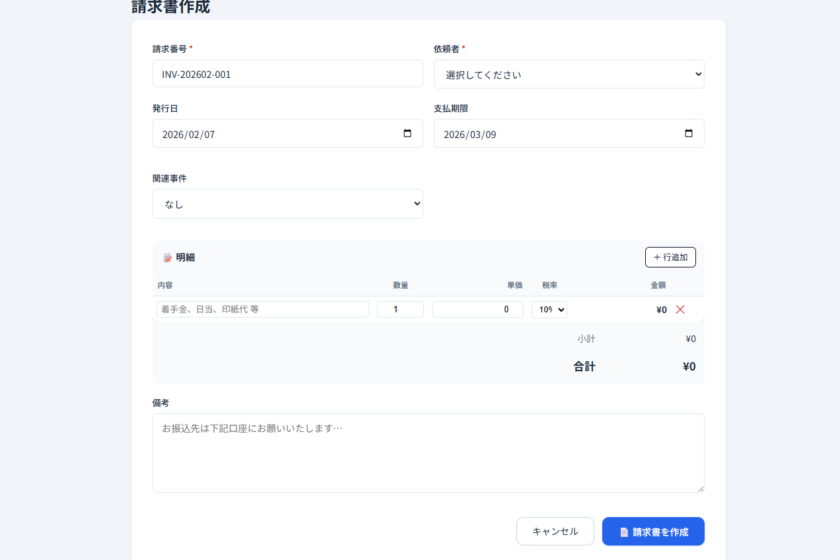Expand the 関連事件 dropdown
The width and height of the screenshot is (840, 560).
pos(287,204)
